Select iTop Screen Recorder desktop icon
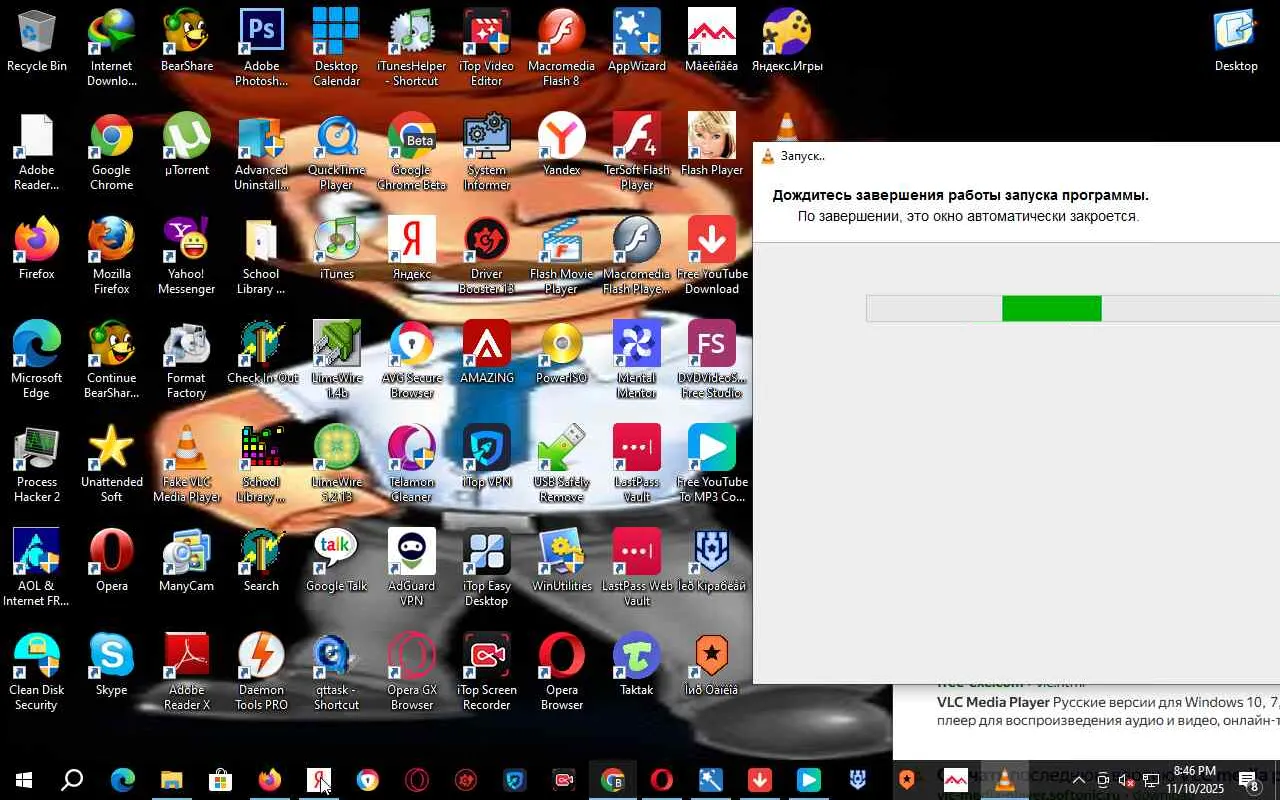1280x800 pixels. pos(487,672)
